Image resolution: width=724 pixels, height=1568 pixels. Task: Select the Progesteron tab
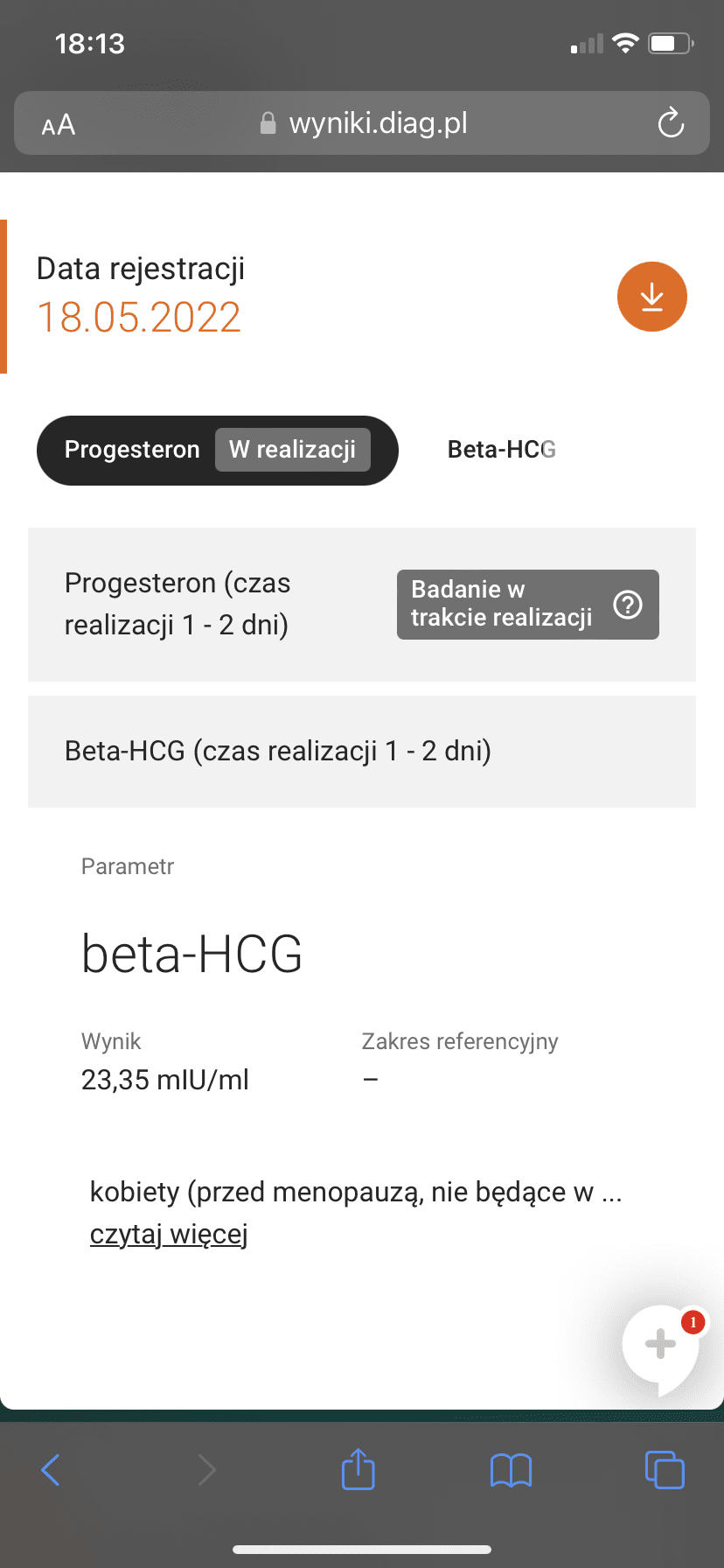click(132, 450)
